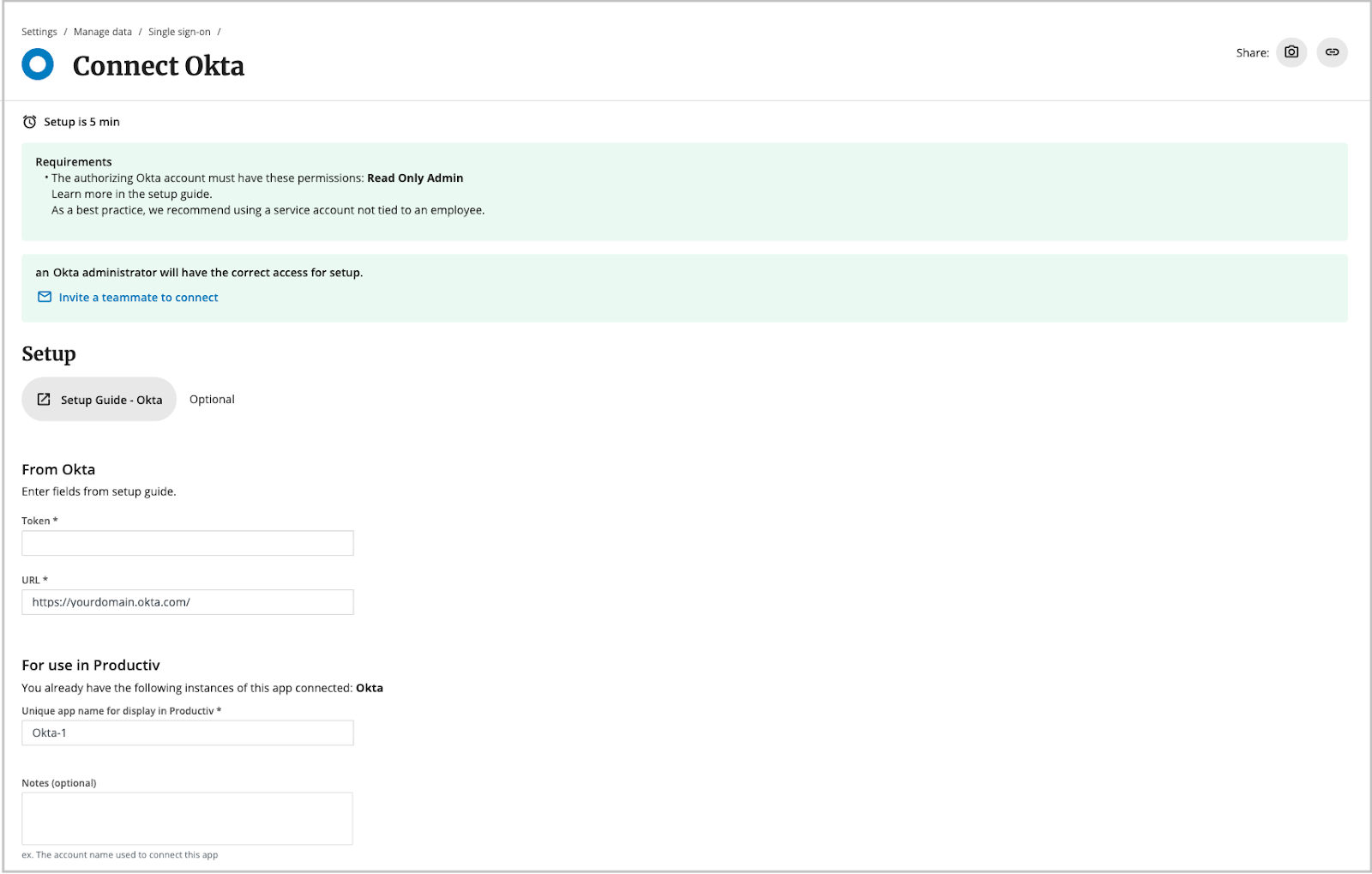The width and height of the screenshot is (1372, 874).
Task: Click the URL input field
Action: click(x=188, y=602)
